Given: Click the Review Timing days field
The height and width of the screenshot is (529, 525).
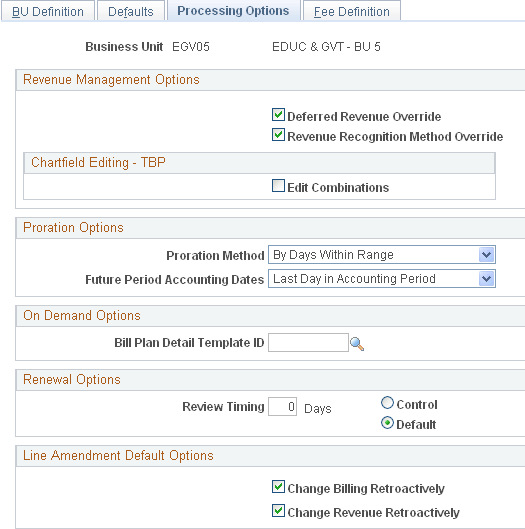Looking at the screenshot, I should coord(282,407).
